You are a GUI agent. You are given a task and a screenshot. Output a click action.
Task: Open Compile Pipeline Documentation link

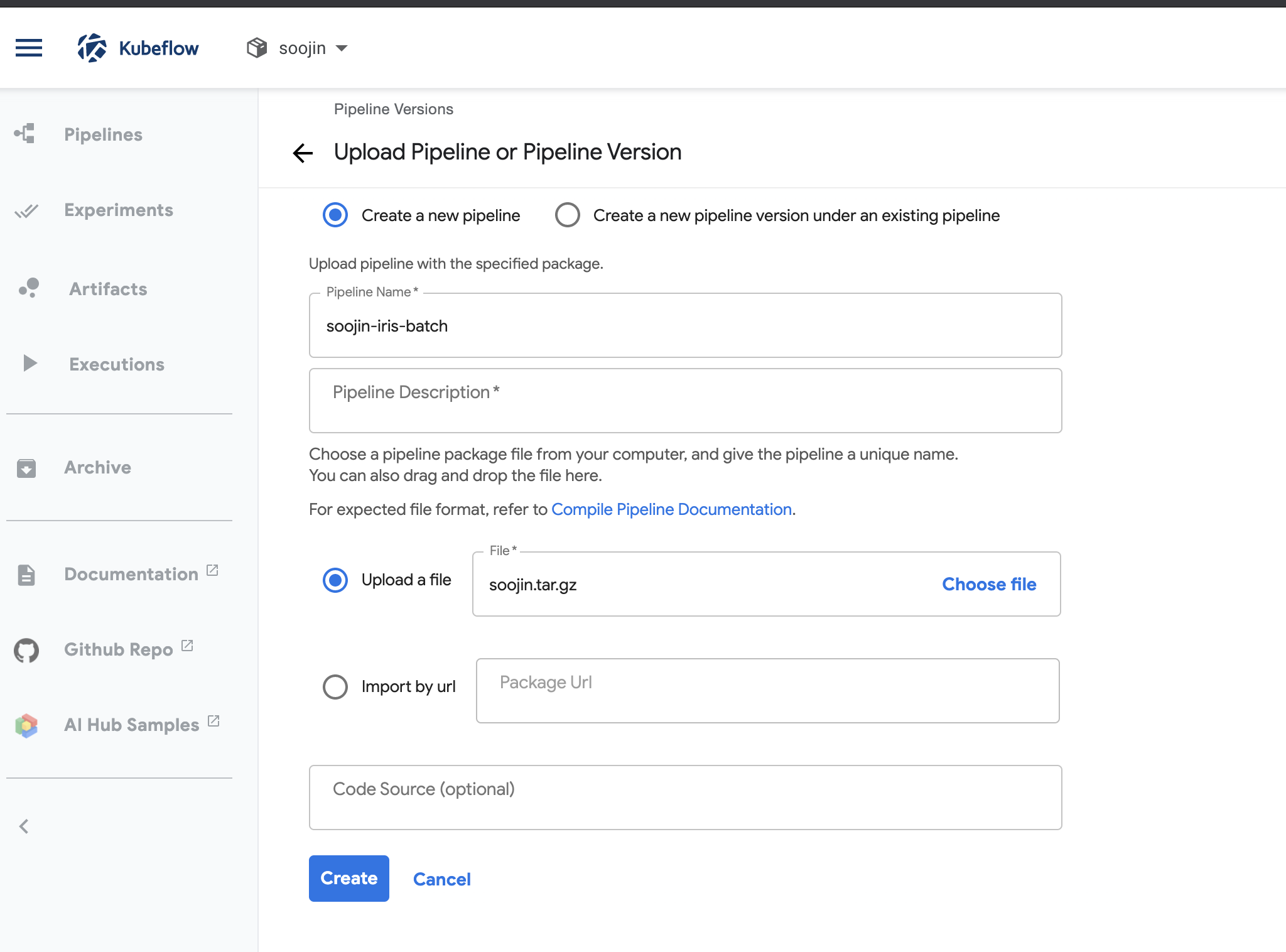click(x=671, y=509)
